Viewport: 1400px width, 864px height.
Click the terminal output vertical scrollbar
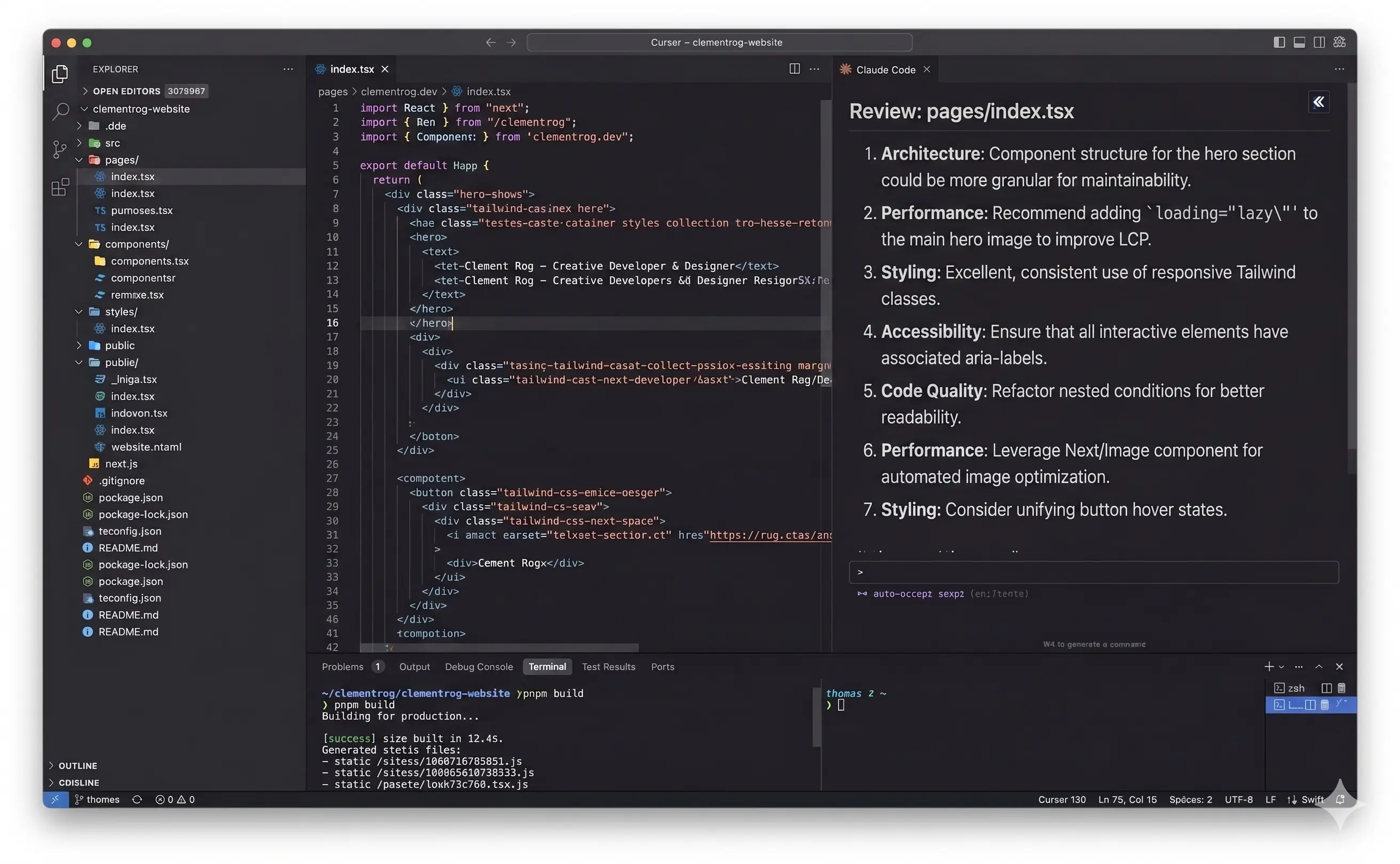(x=816, y=717)
